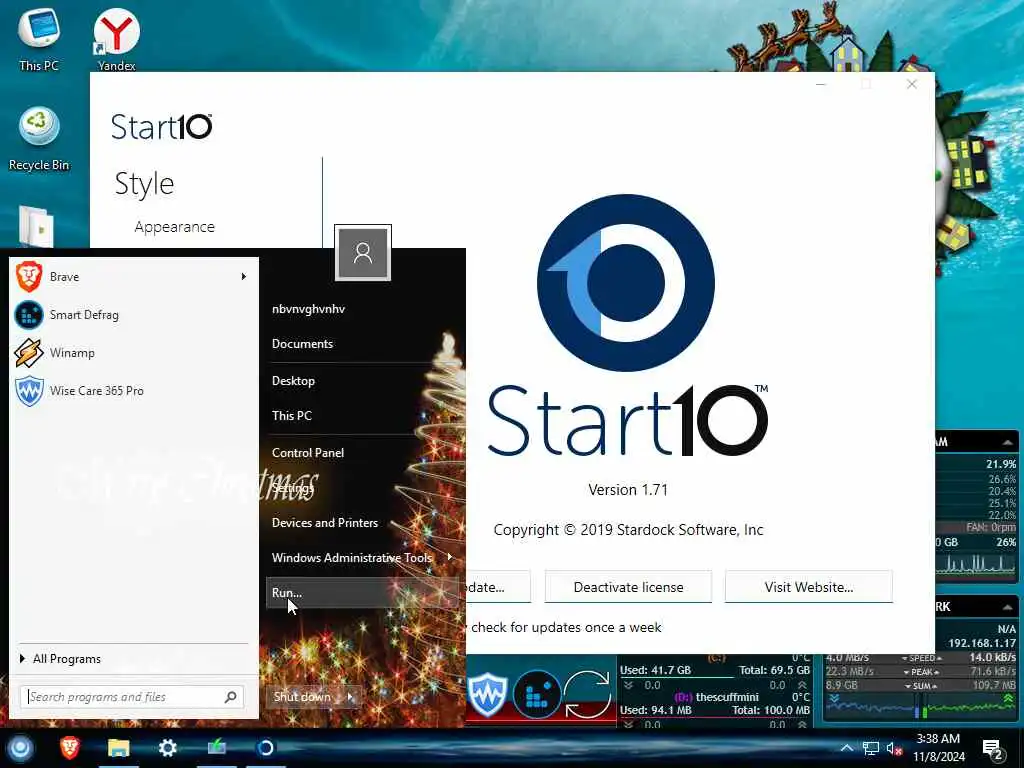Click the Visit Website... button
Screen dimensions: 1024x768
[x=808, y=587]
